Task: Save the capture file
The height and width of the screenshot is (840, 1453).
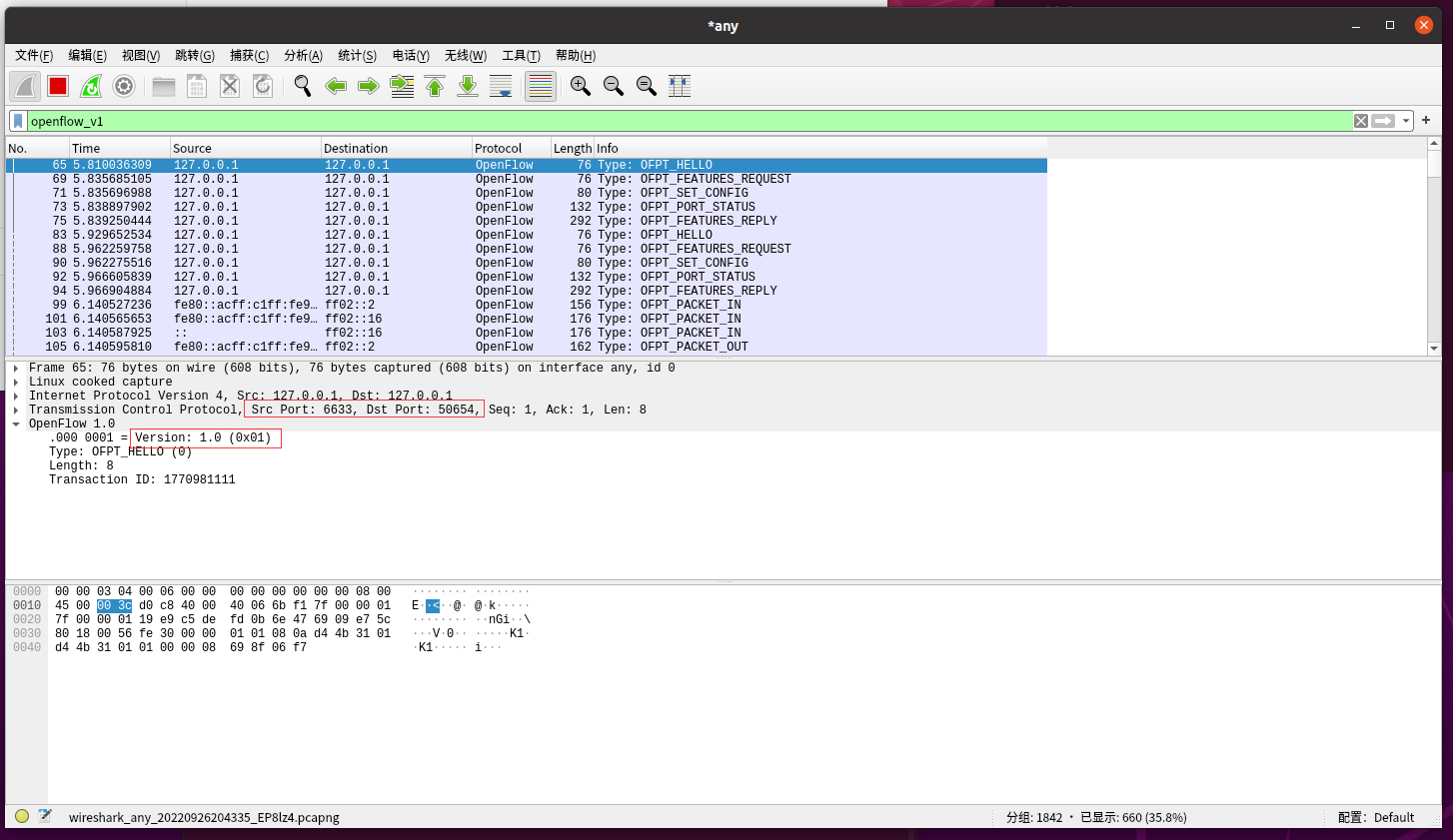Action: (x=197, y=86)
